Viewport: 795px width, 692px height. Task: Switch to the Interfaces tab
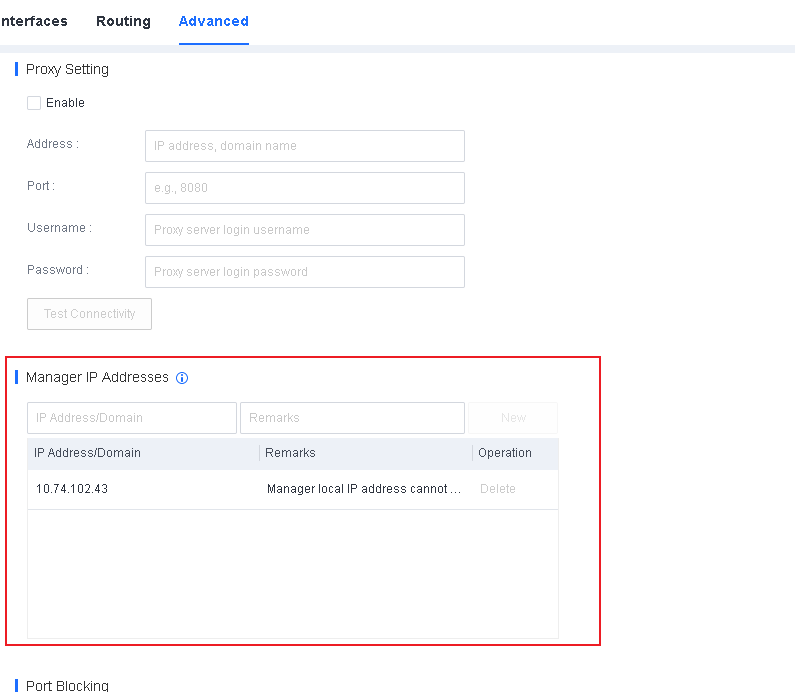[x=33, y=21]
